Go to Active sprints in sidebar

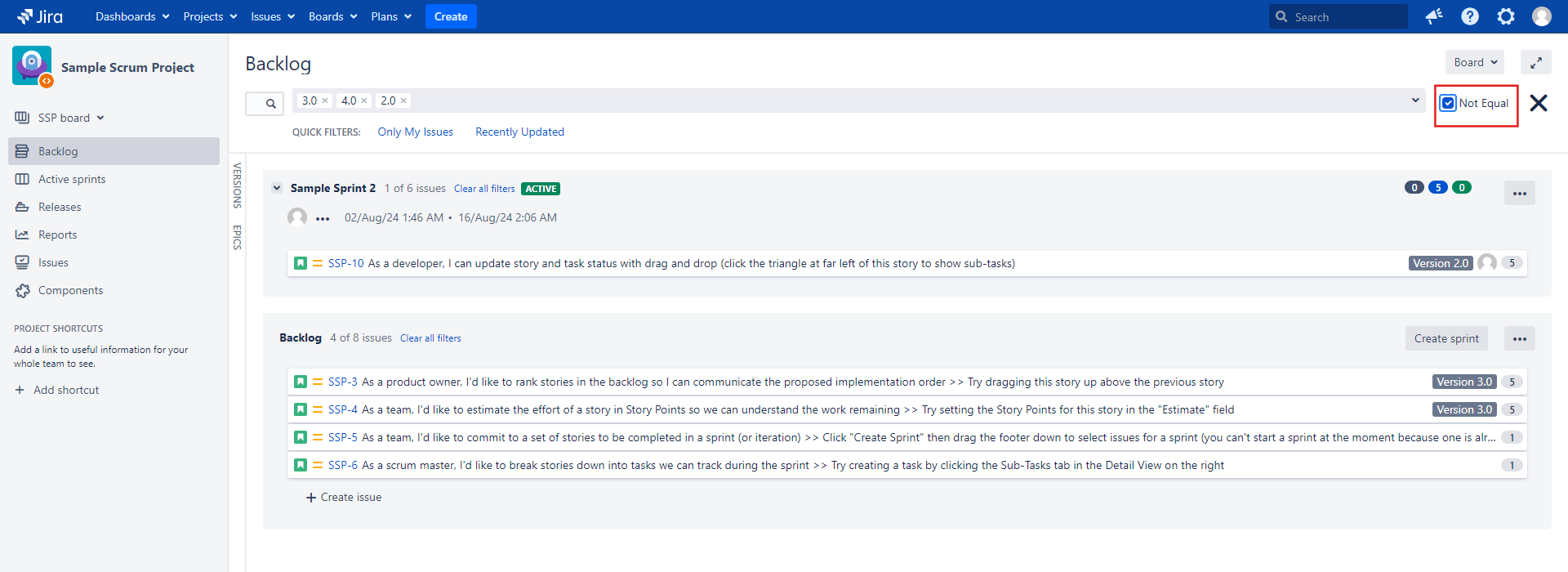(x=72, y=179)
